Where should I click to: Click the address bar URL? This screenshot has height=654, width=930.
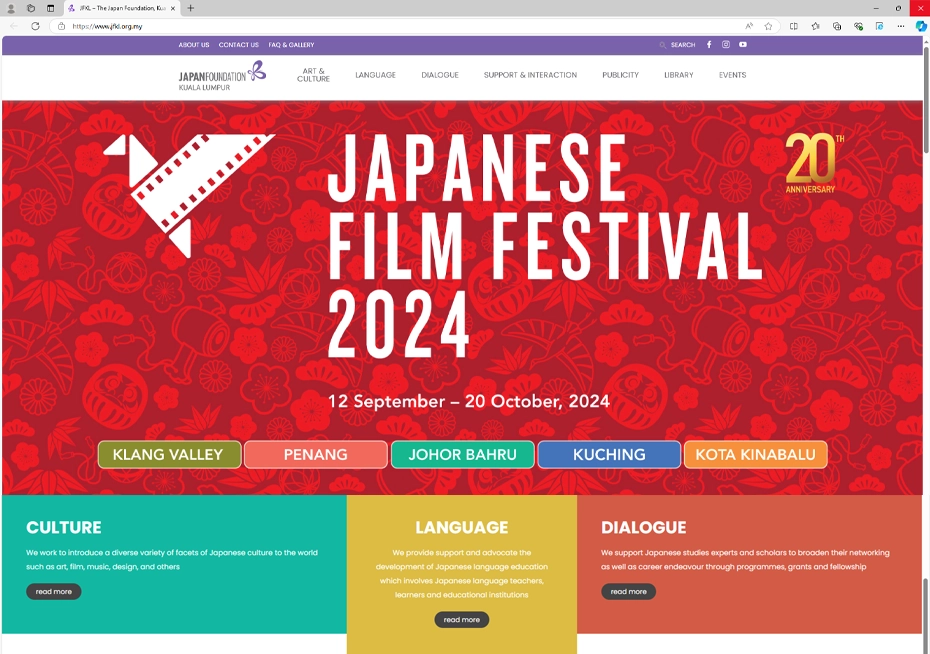107,26
